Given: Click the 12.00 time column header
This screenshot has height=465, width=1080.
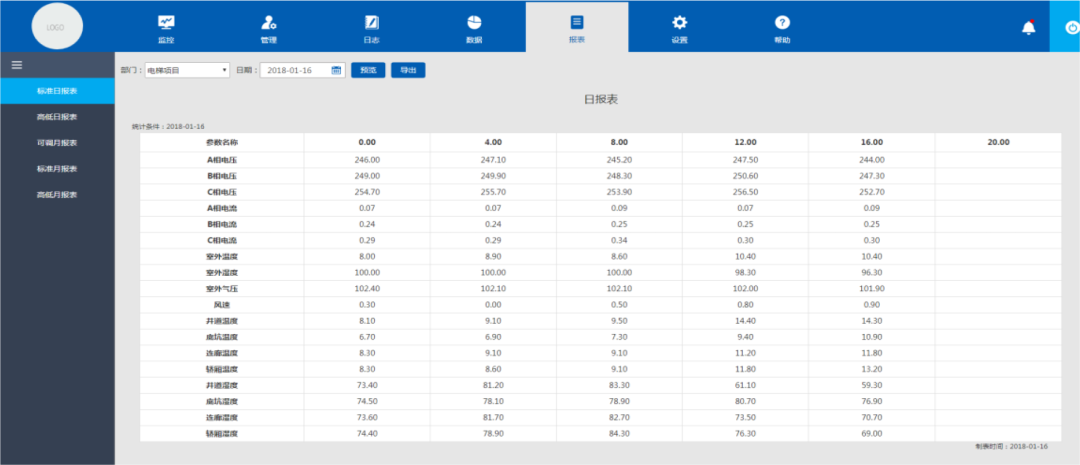Looking at the screenshot, I should pos(745,143).
